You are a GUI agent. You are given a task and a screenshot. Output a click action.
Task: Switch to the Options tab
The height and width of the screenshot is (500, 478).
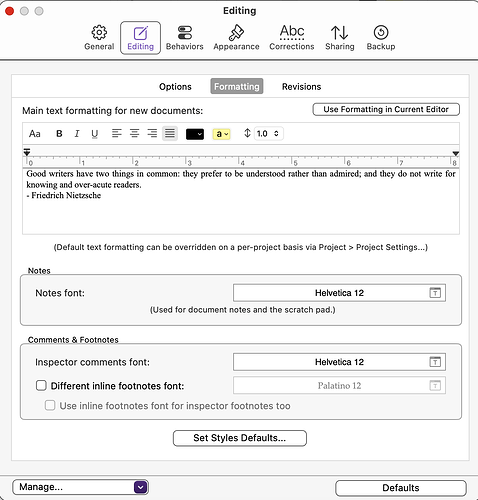coord(175,87)
